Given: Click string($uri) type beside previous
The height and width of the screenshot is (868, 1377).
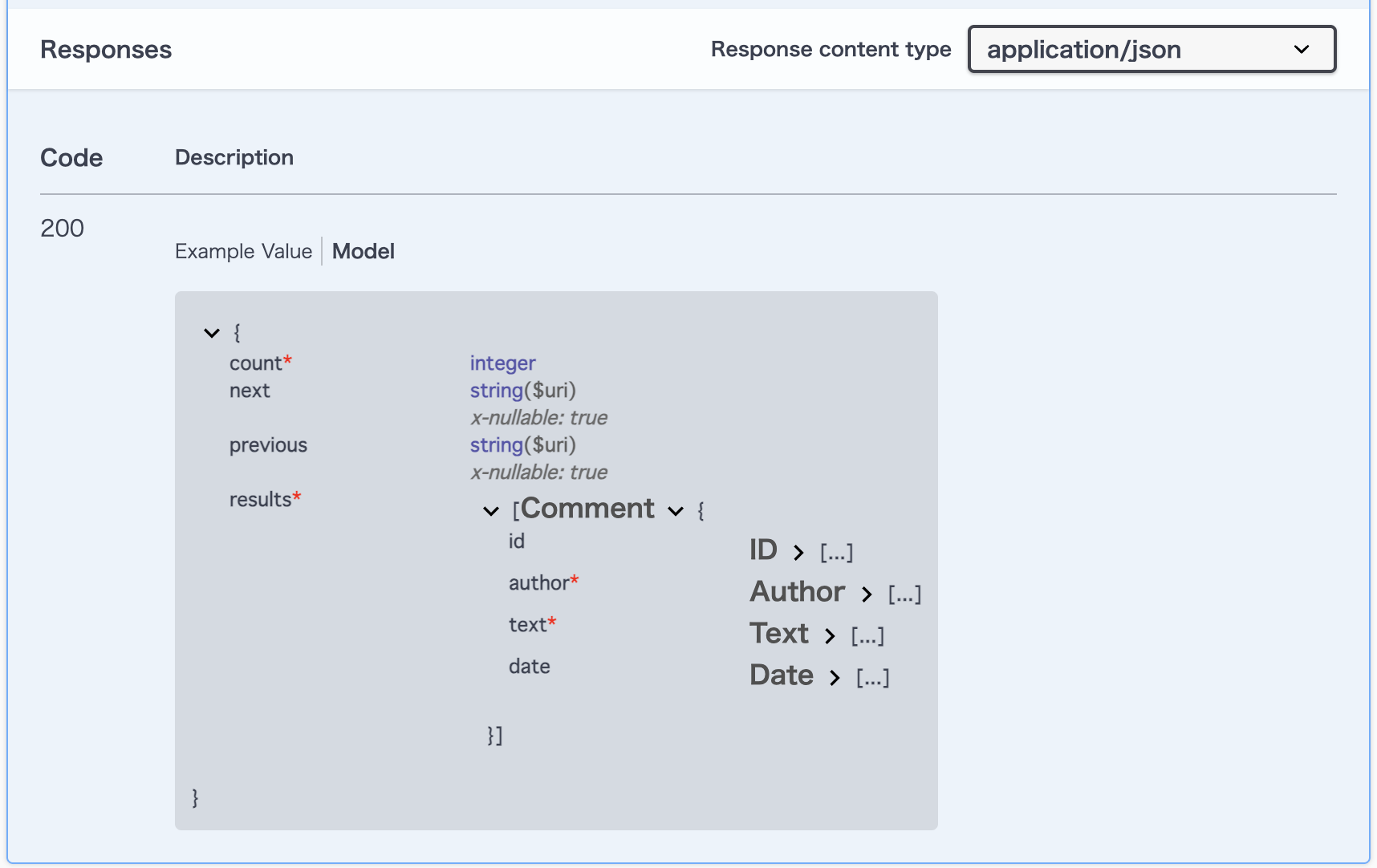Looking at the screenshot, I should [x=523, y=445].
